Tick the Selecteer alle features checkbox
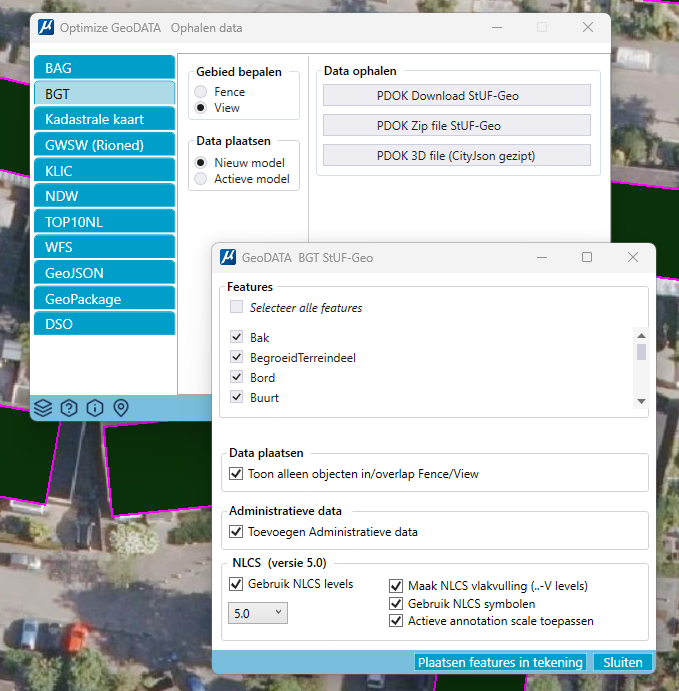The height and width of the screenshot is (691, 679). pyautogui.click(x=237, y=307)
